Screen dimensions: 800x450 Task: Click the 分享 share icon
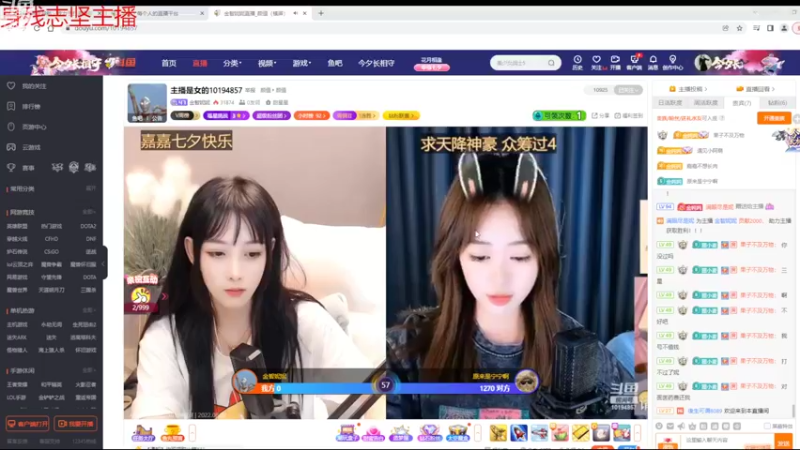tap(601, 116)
